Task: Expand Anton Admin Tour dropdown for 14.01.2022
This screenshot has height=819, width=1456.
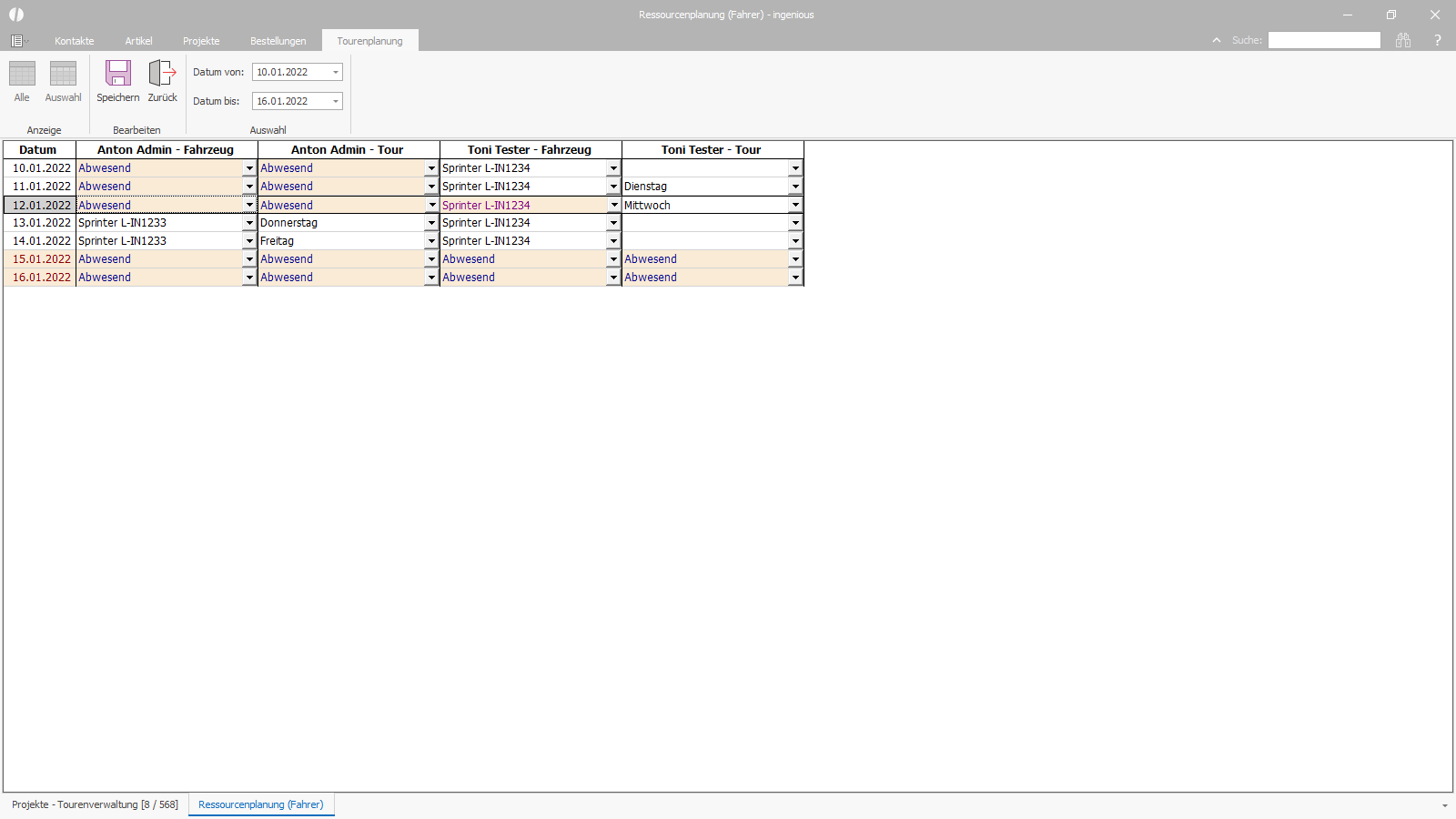Action: click(x=431, y=241)
